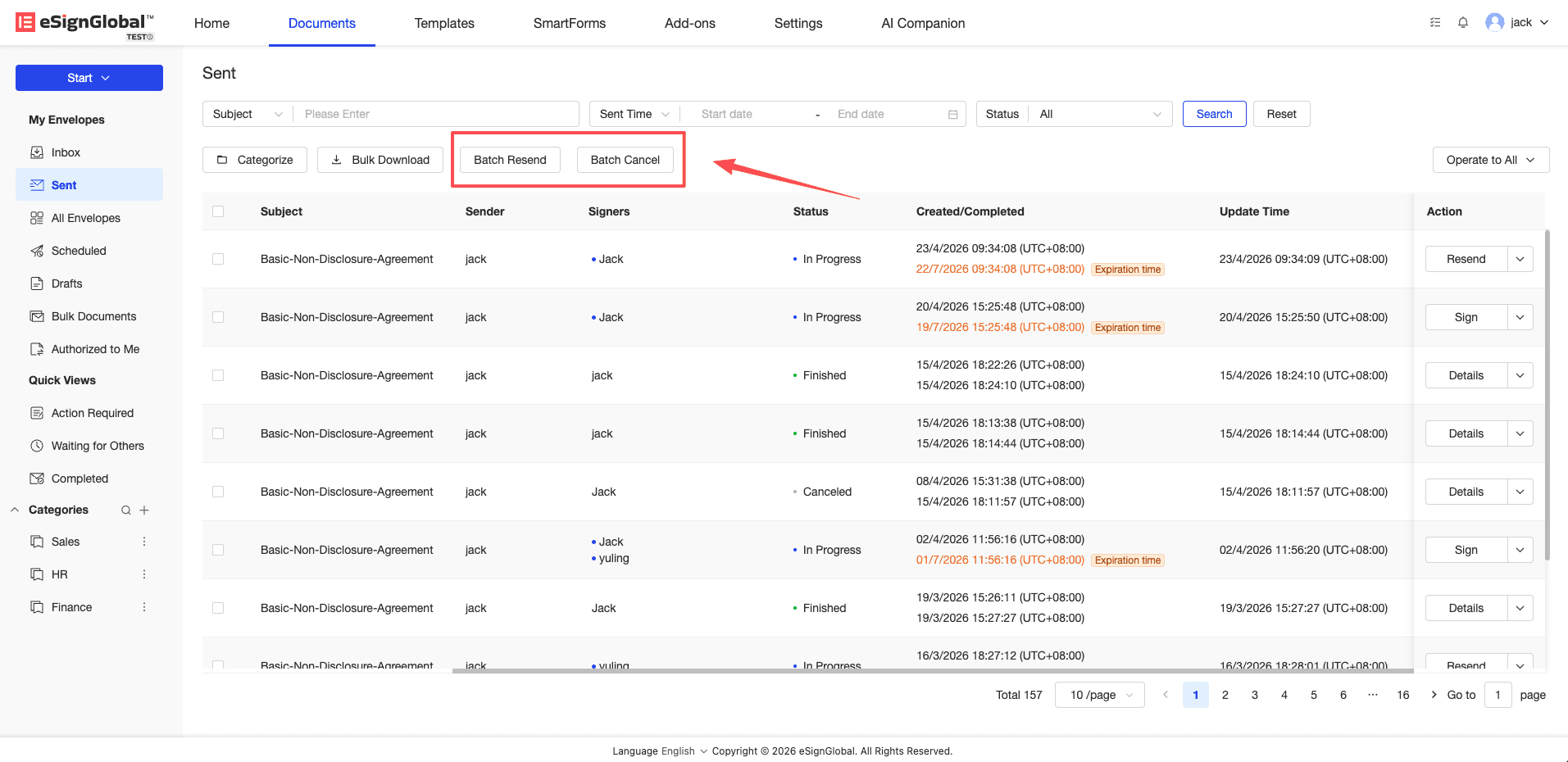Go to next page arrow
1568x762 pixels.
click(x=1434, y=695)
